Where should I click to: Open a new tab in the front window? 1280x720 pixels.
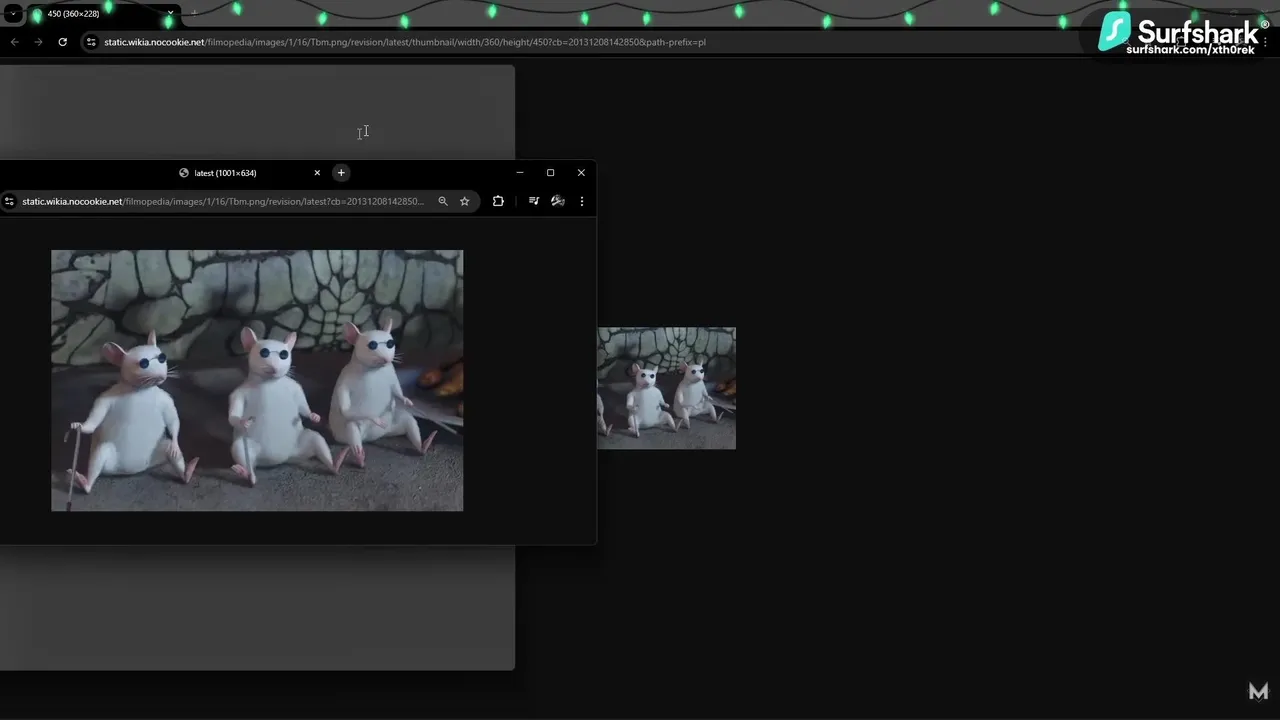coord(341,173)
